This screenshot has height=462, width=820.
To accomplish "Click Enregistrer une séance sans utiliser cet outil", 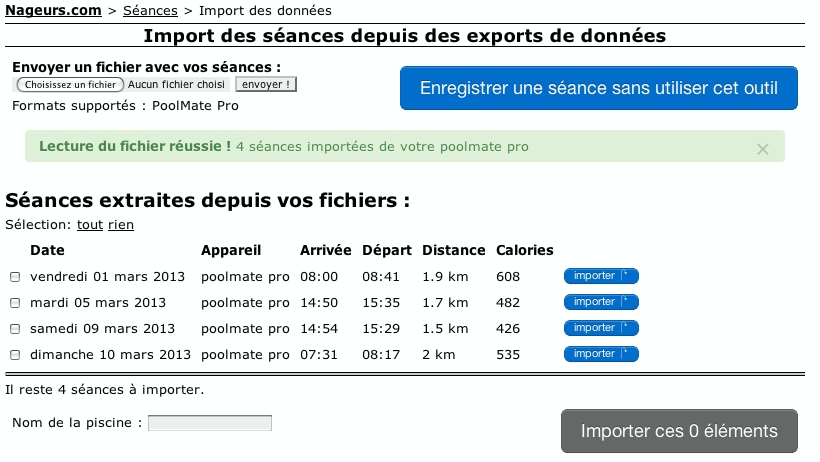I will (598, 88).
